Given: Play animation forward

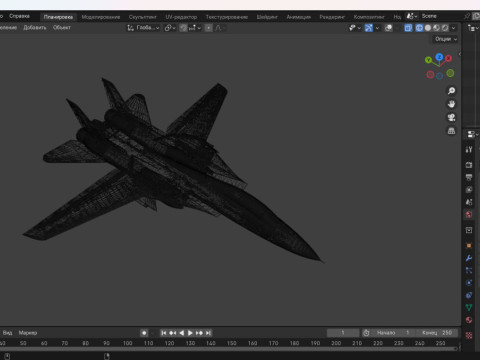Looking at the screenshot, I should click(190, 333).
